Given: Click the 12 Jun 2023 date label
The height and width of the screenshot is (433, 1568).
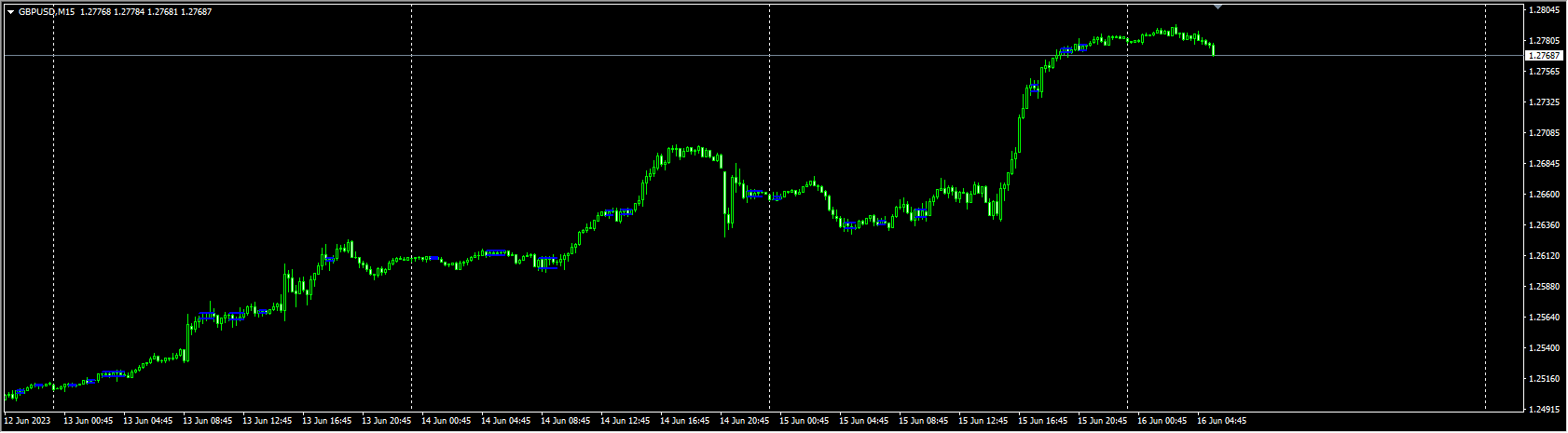Looking at the screenshot, I should (26, 421).
